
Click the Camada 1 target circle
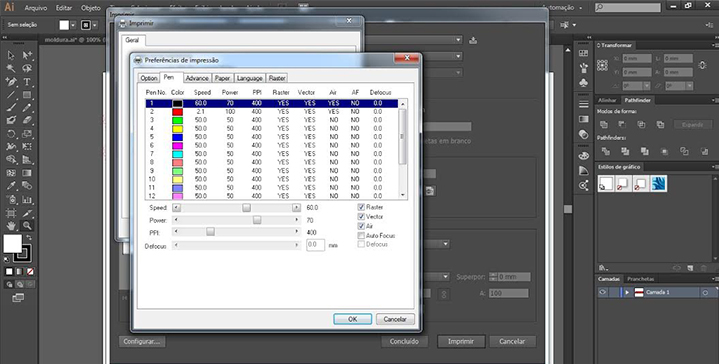(x=705, y=292)
